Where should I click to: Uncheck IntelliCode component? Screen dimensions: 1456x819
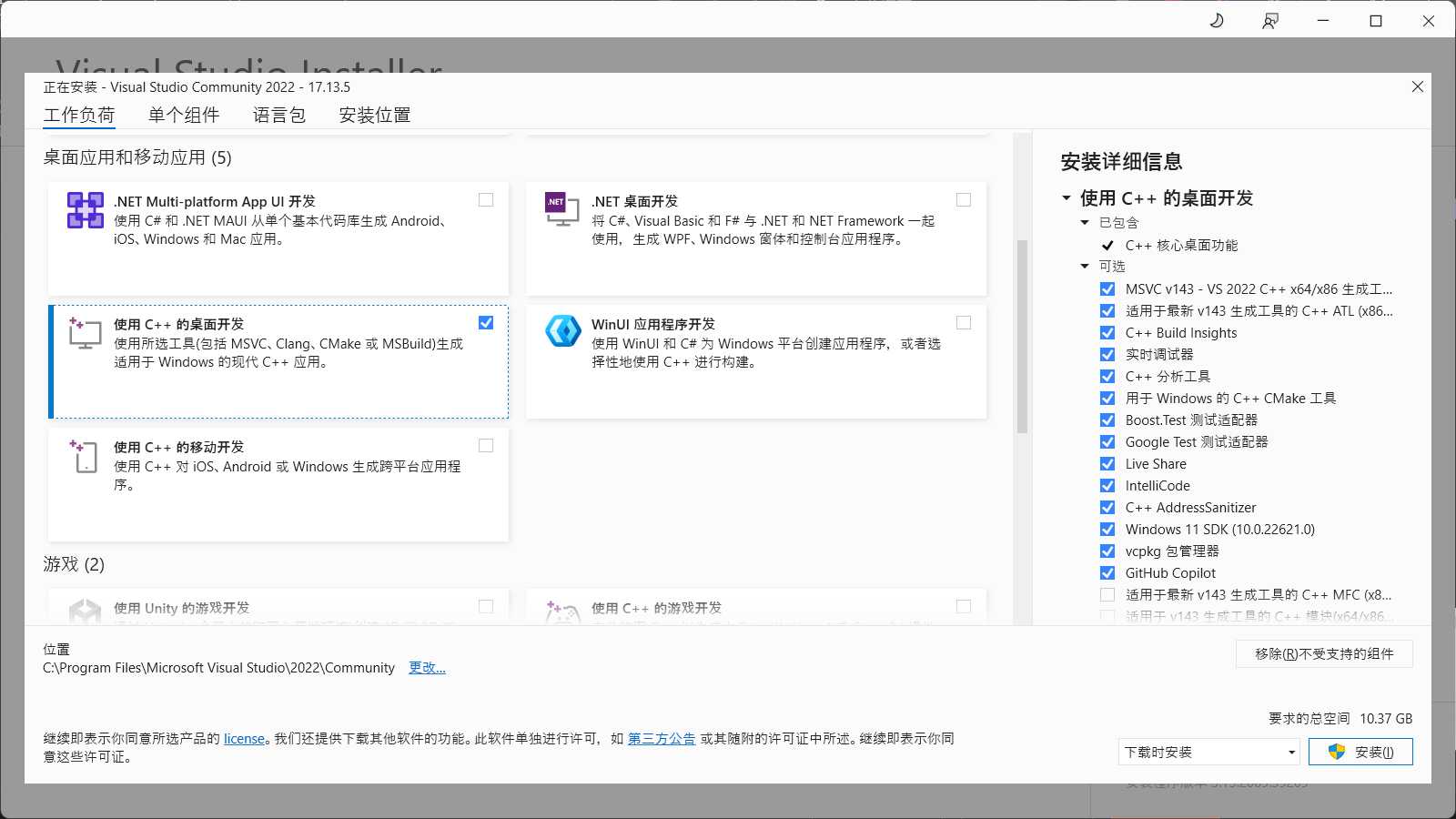[x=1107, y=486]
